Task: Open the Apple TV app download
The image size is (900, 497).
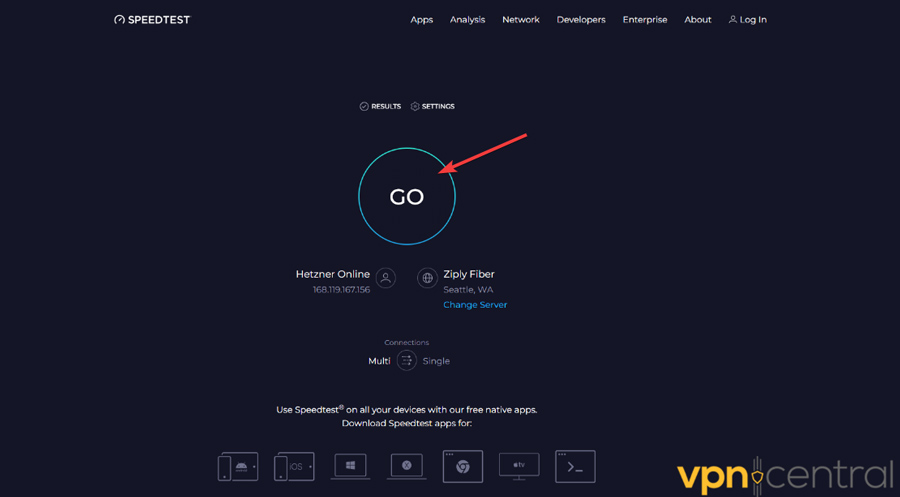Action: click(519, 466)
